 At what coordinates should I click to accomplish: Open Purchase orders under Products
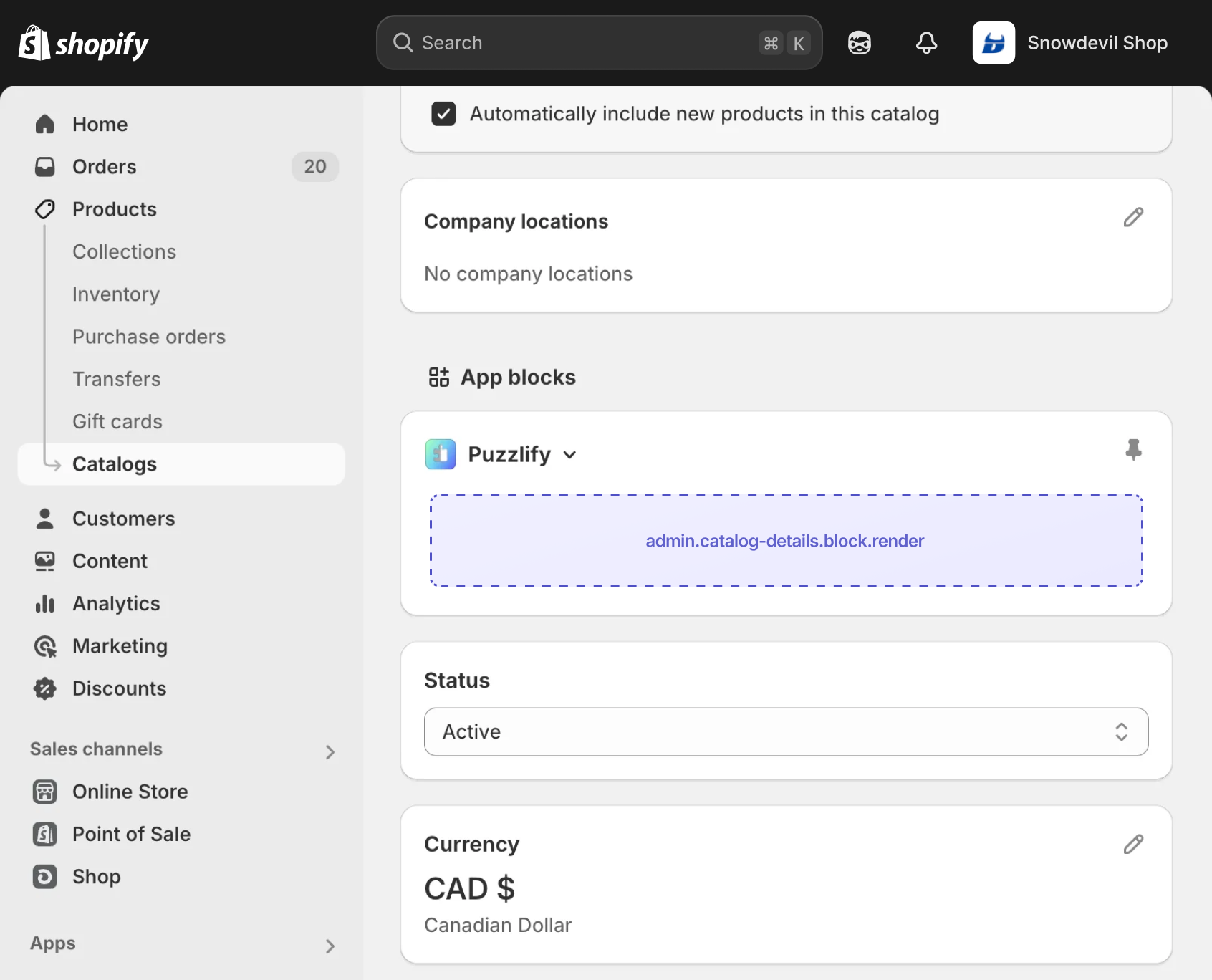149,337
